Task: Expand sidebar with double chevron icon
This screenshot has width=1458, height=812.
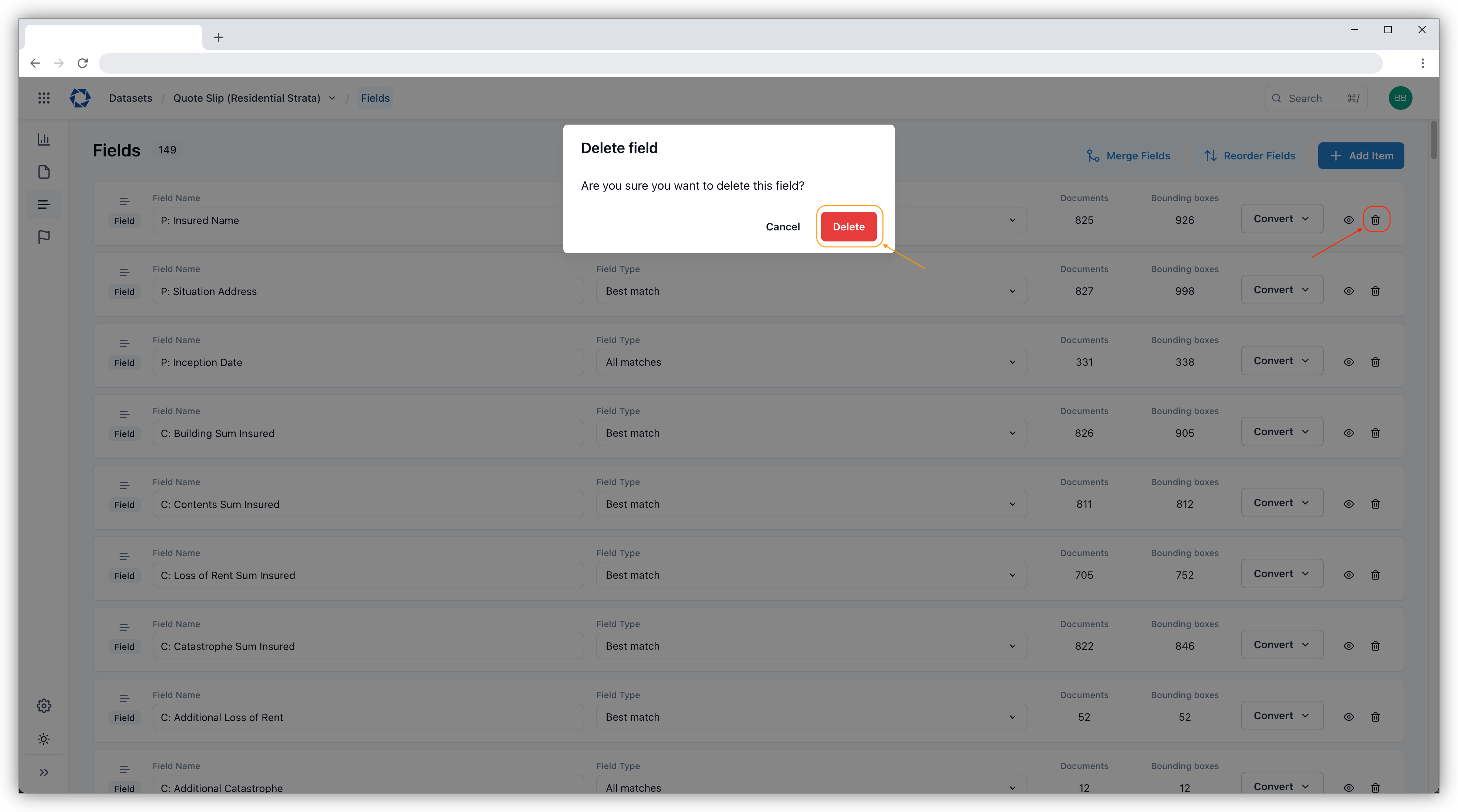Action: pyautogui.click(x=44, y=772)
